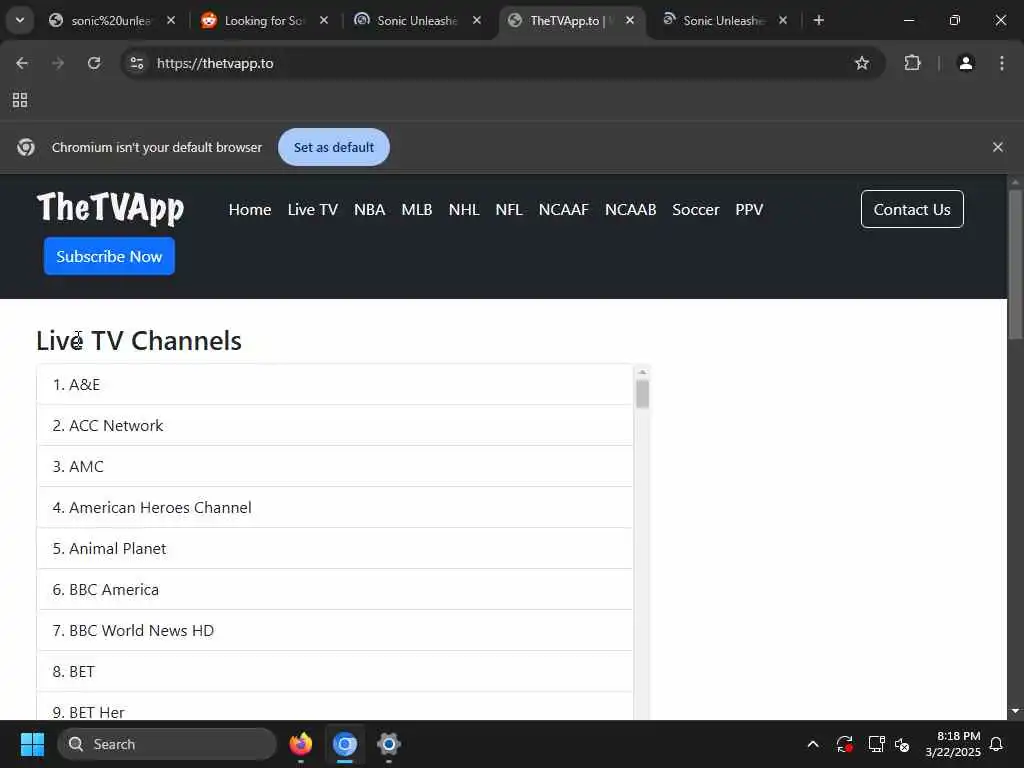Open the BET Her channel
Screen dimensions: 1024x768
(335, 708)
